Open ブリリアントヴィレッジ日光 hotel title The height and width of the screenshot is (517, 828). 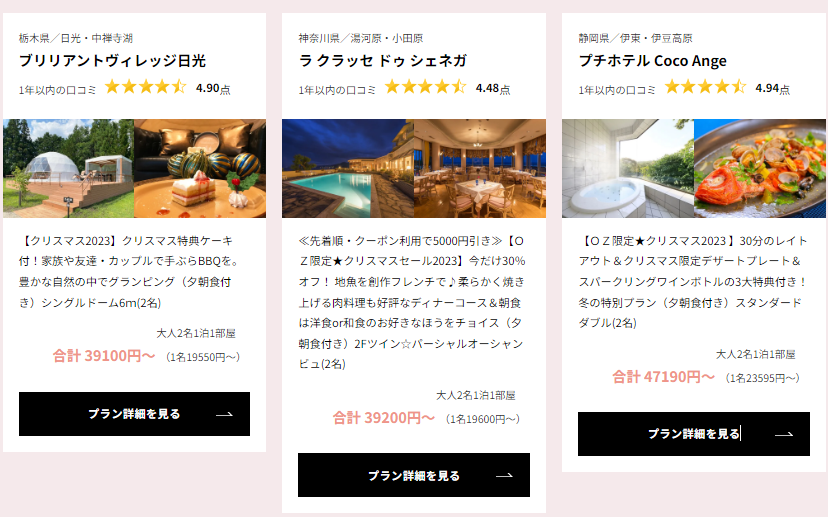[x=112, y=61]
